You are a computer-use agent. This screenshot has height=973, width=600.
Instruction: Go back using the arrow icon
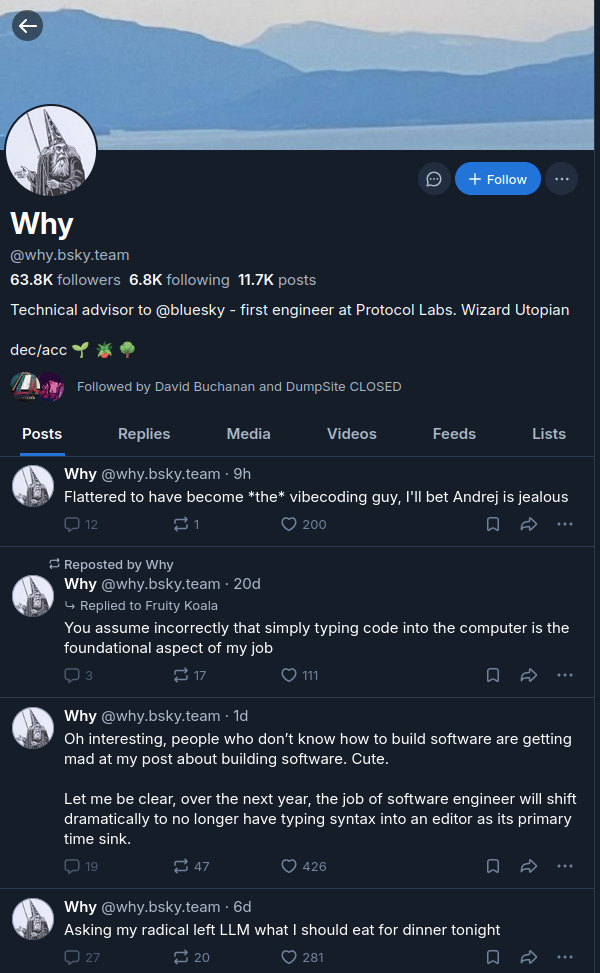click(27, 26)
